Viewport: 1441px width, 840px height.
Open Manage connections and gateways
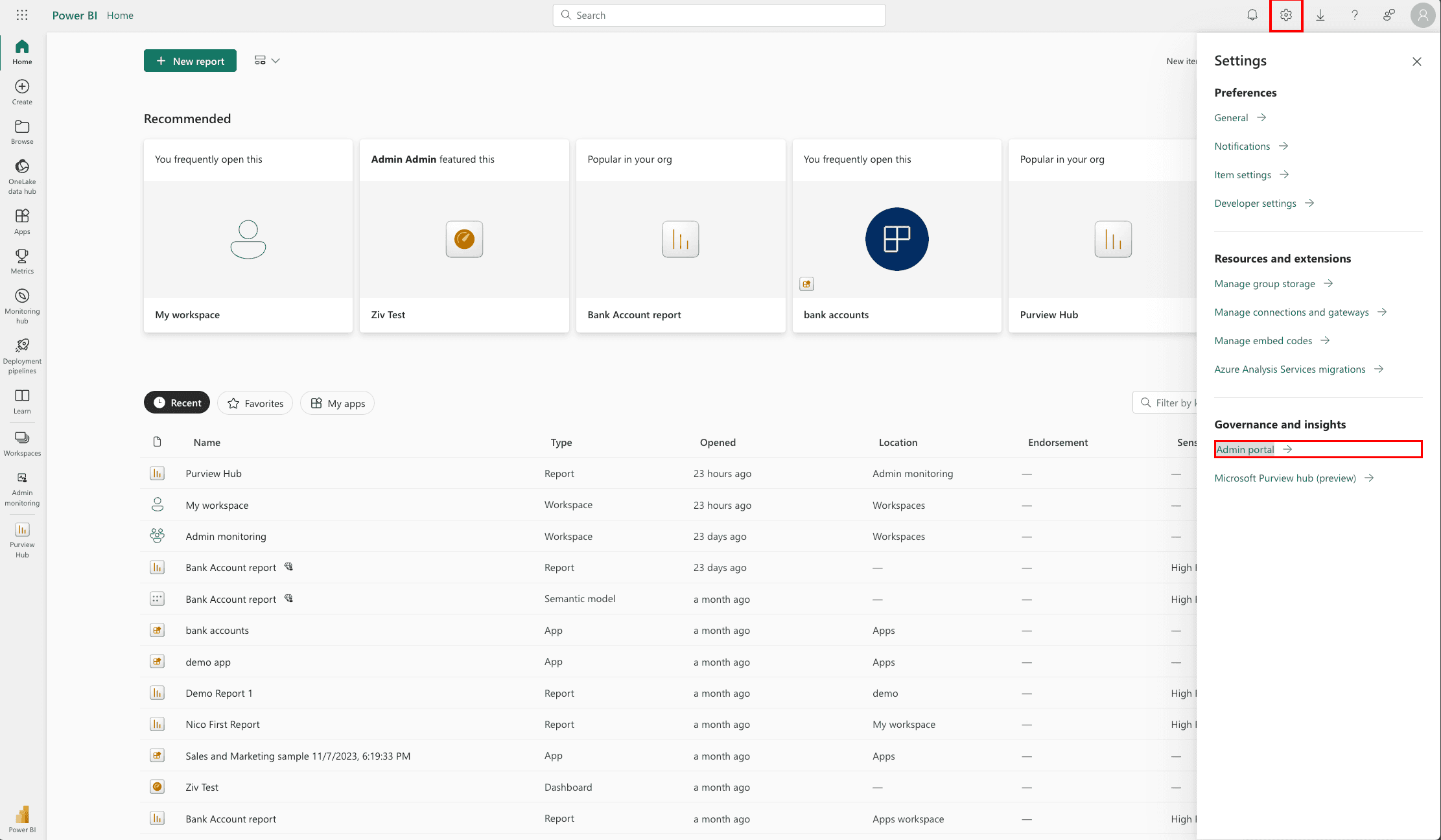pyautogui.click(x=1300, y=312)
